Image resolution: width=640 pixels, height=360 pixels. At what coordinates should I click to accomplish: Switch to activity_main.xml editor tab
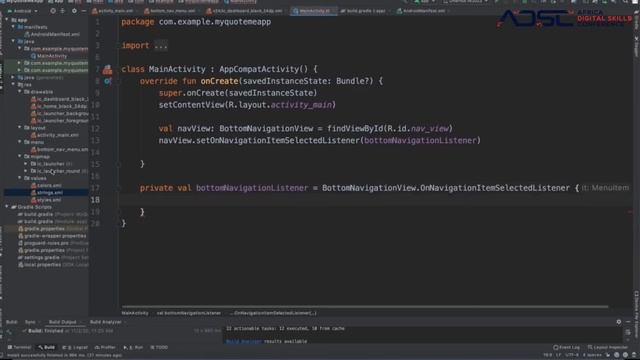113,11
